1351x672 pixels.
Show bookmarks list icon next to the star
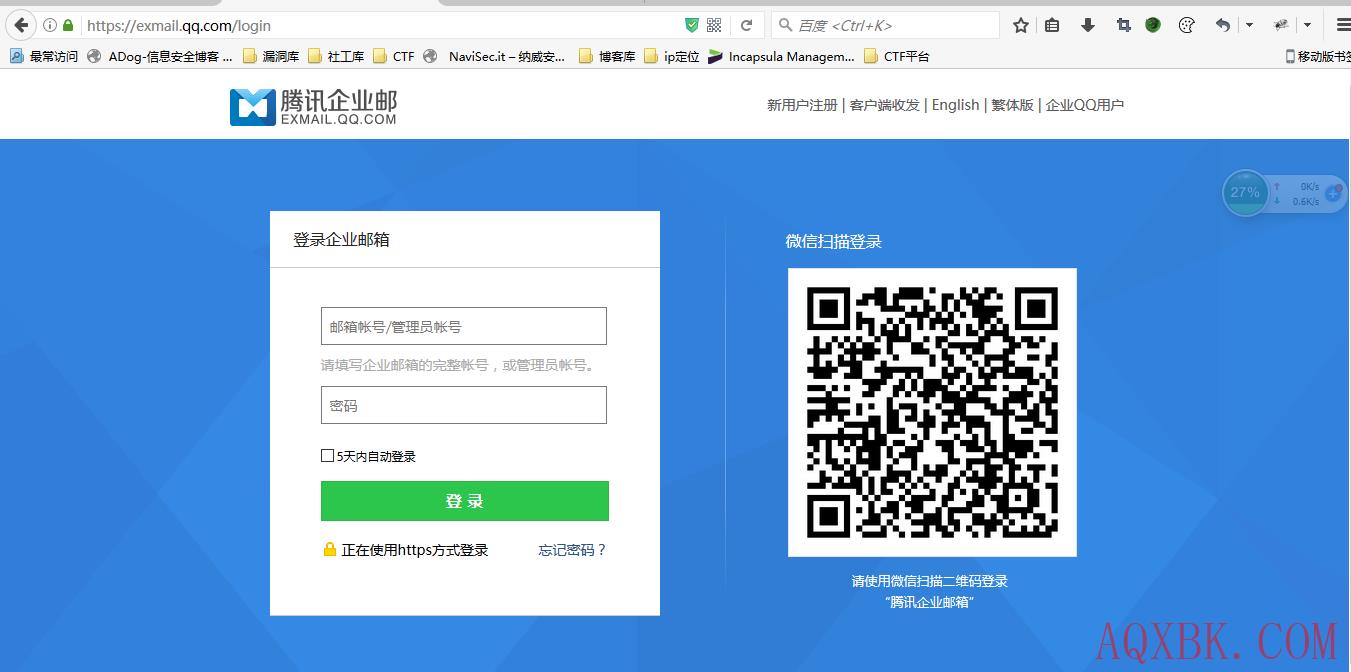(1052, 25)
